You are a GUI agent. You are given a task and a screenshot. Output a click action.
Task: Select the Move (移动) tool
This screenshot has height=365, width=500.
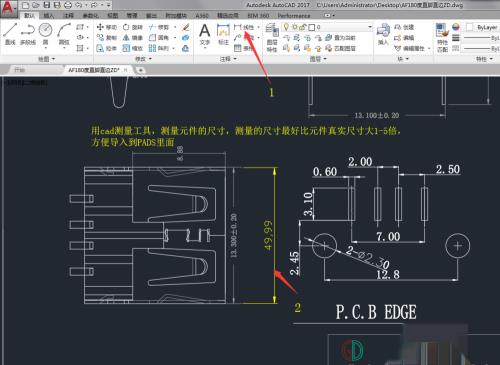click(107, 27)
